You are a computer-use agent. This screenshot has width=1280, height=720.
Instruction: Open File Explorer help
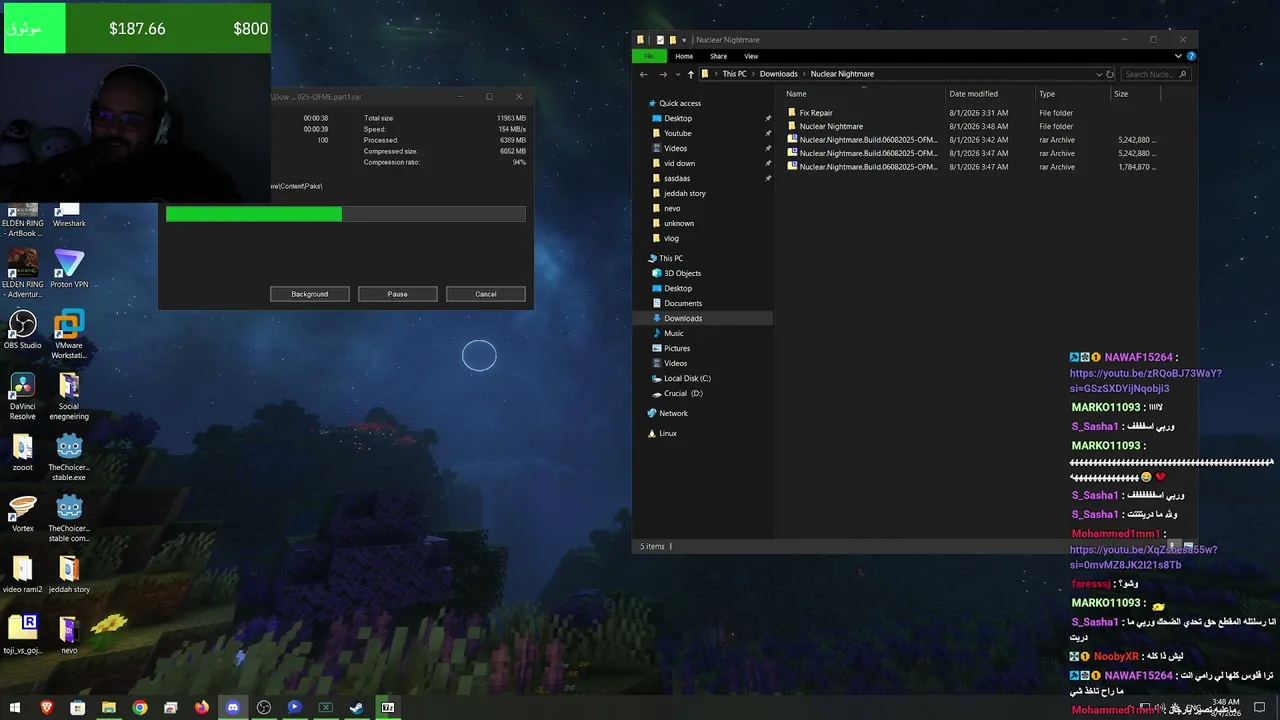coord(1191,56)
